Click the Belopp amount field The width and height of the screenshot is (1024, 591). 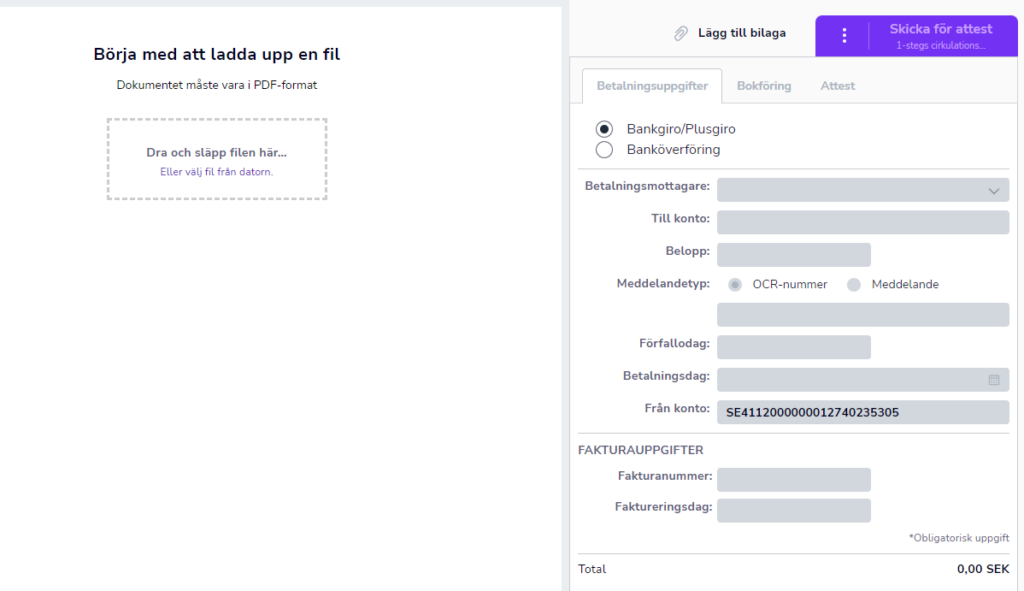793,255
